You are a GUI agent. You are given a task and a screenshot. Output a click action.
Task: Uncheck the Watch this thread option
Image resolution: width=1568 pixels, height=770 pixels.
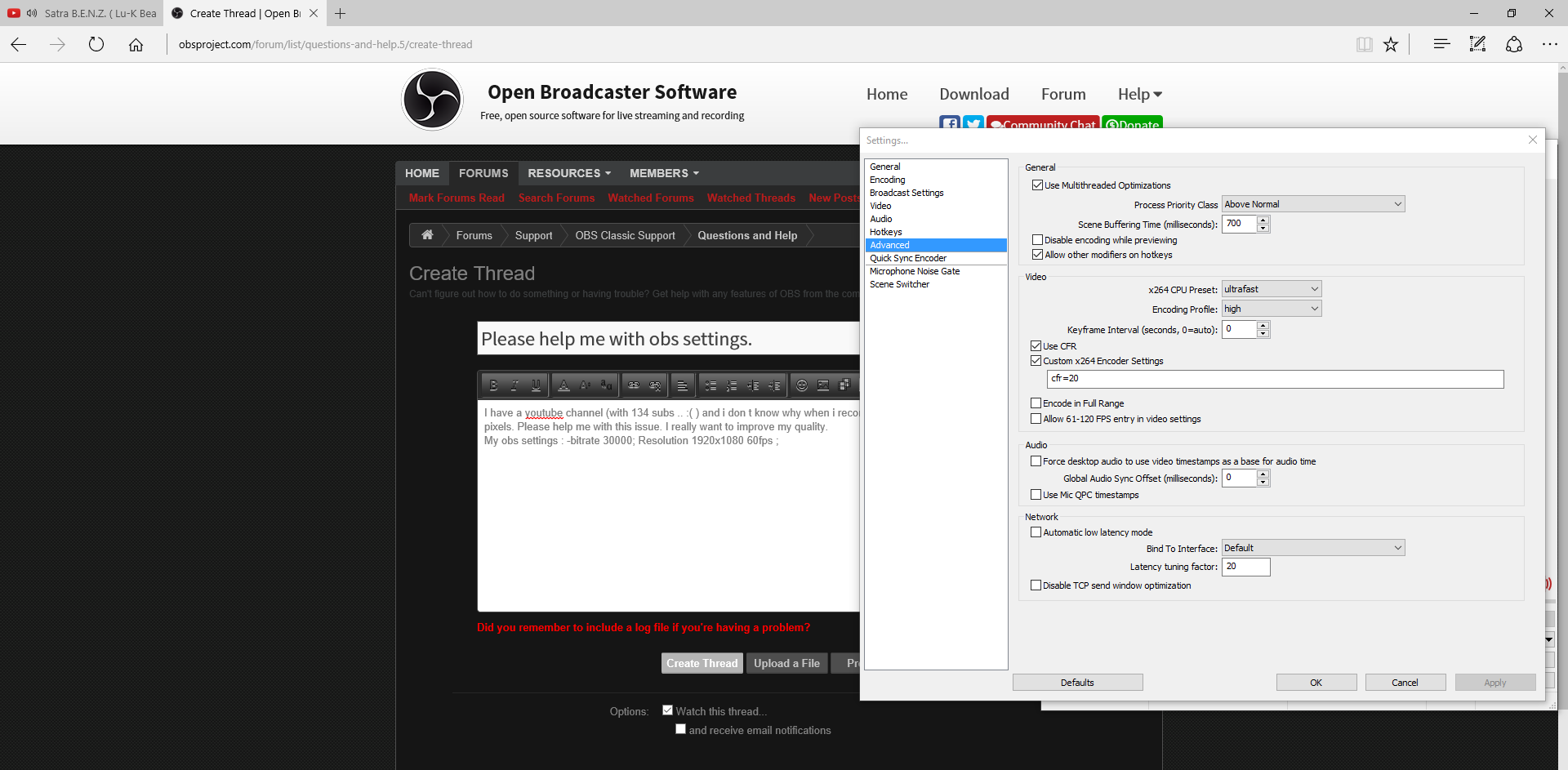tap(667, 710)
